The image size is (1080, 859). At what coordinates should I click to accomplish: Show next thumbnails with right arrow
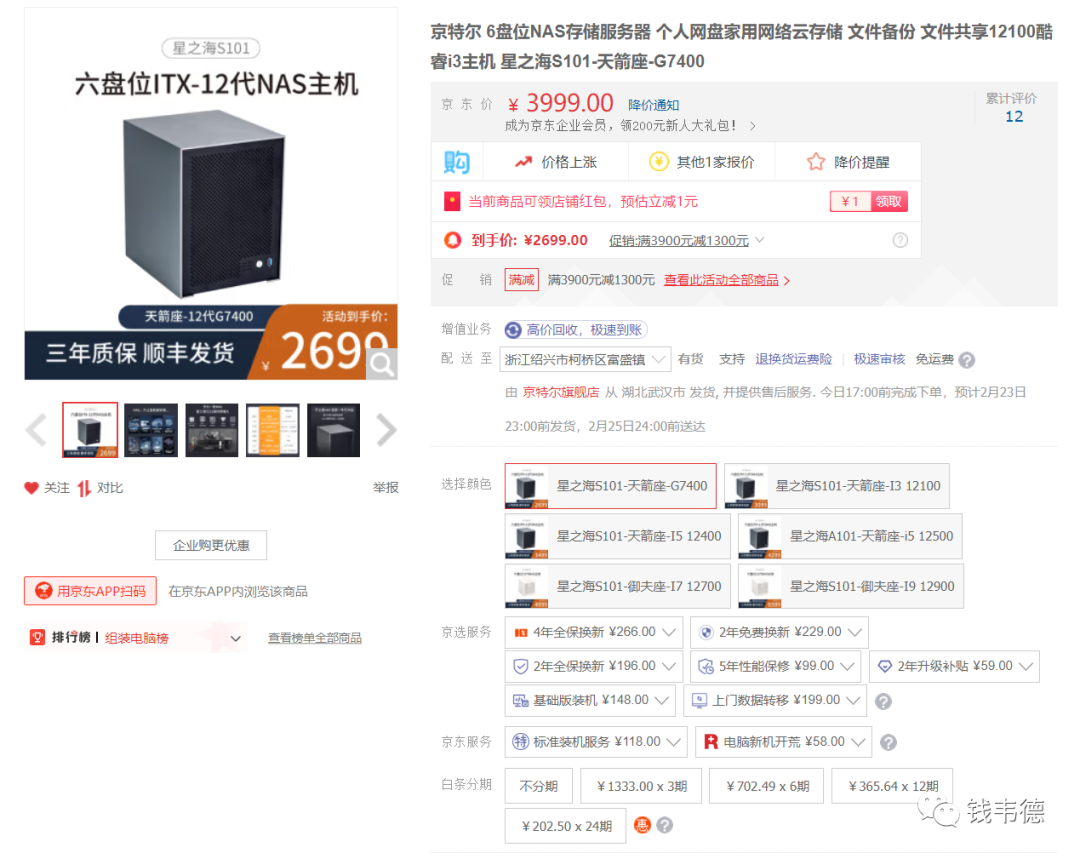386,430
